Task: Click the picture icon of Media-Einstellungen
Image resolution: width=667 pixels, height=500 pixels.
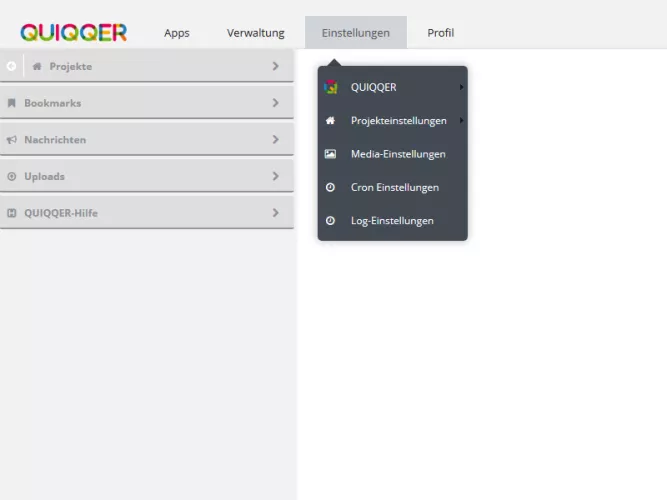Action: pos(330,154)
